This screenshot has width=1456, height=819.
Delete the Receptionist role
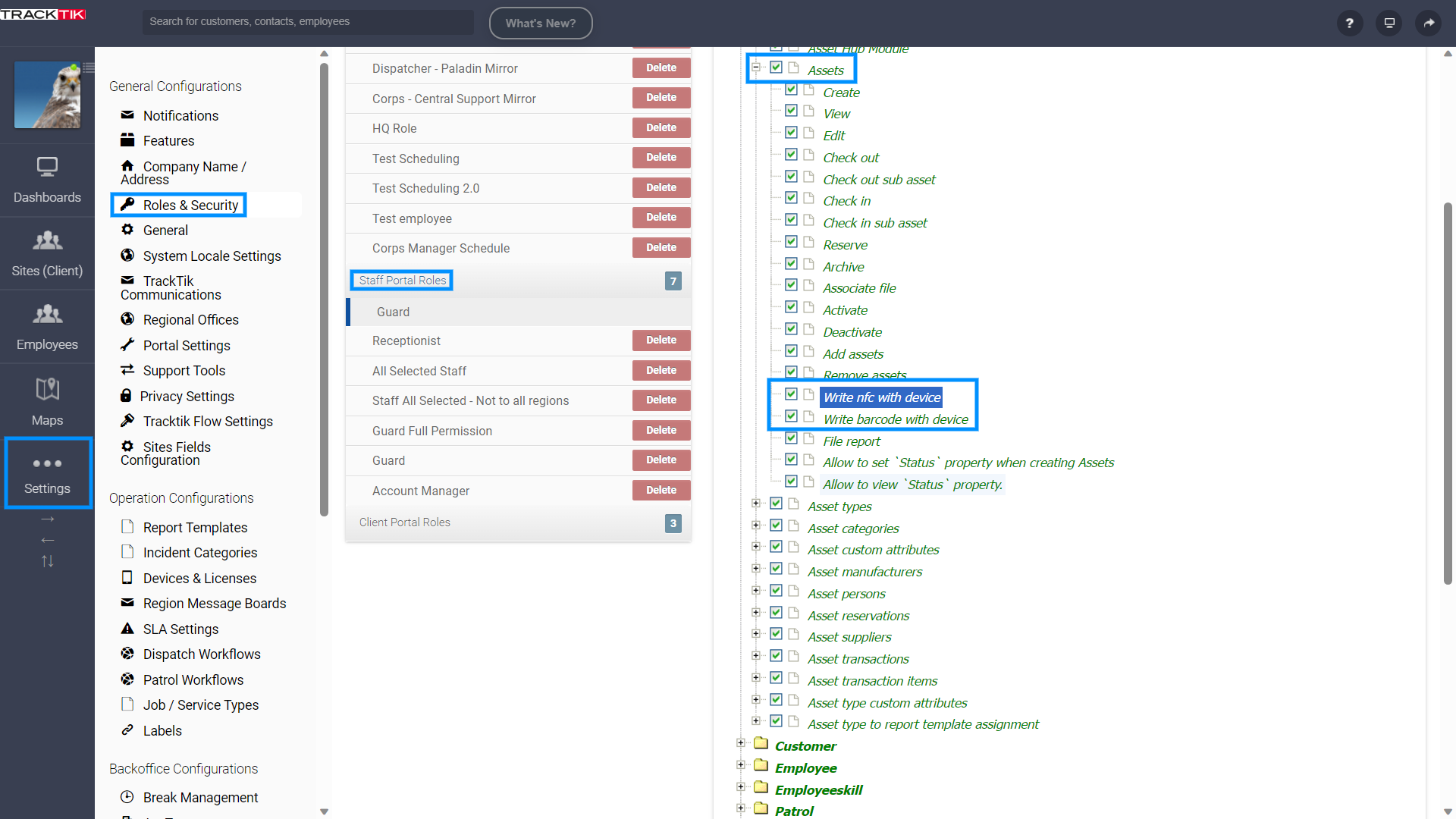point(661,340)
